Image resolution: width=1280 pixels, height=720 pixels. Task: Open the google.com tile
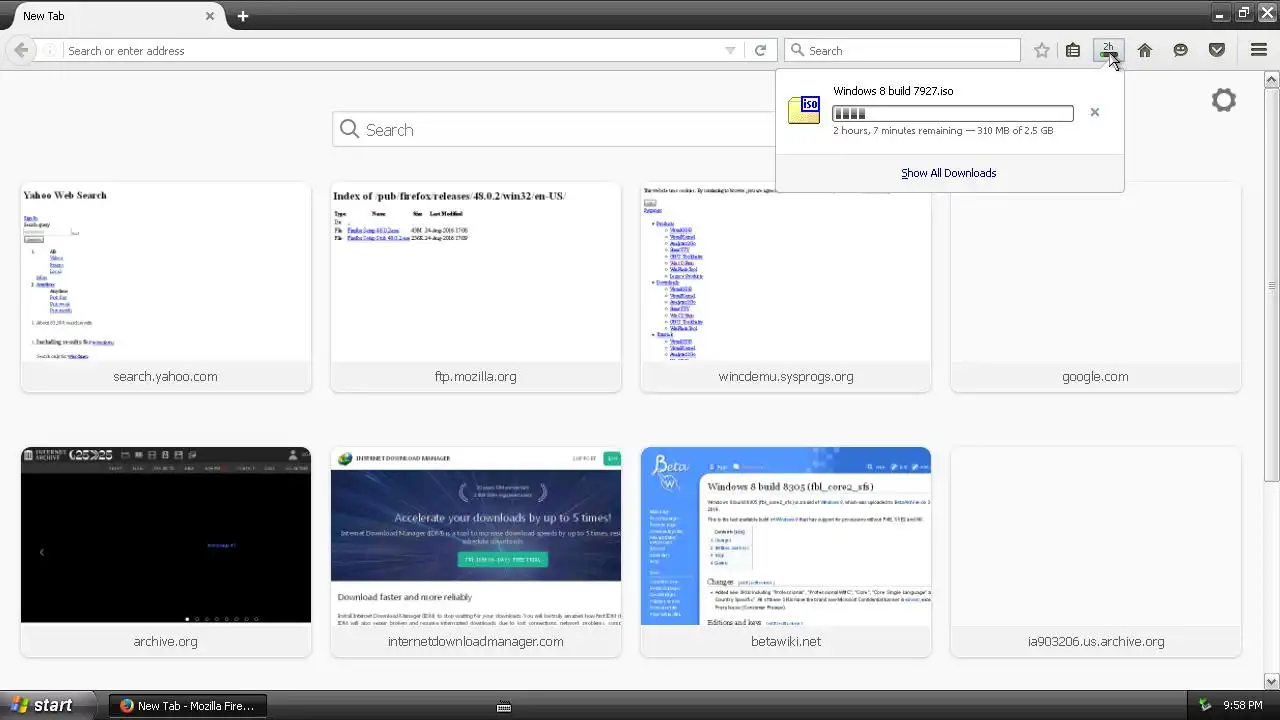[1096, 288]
